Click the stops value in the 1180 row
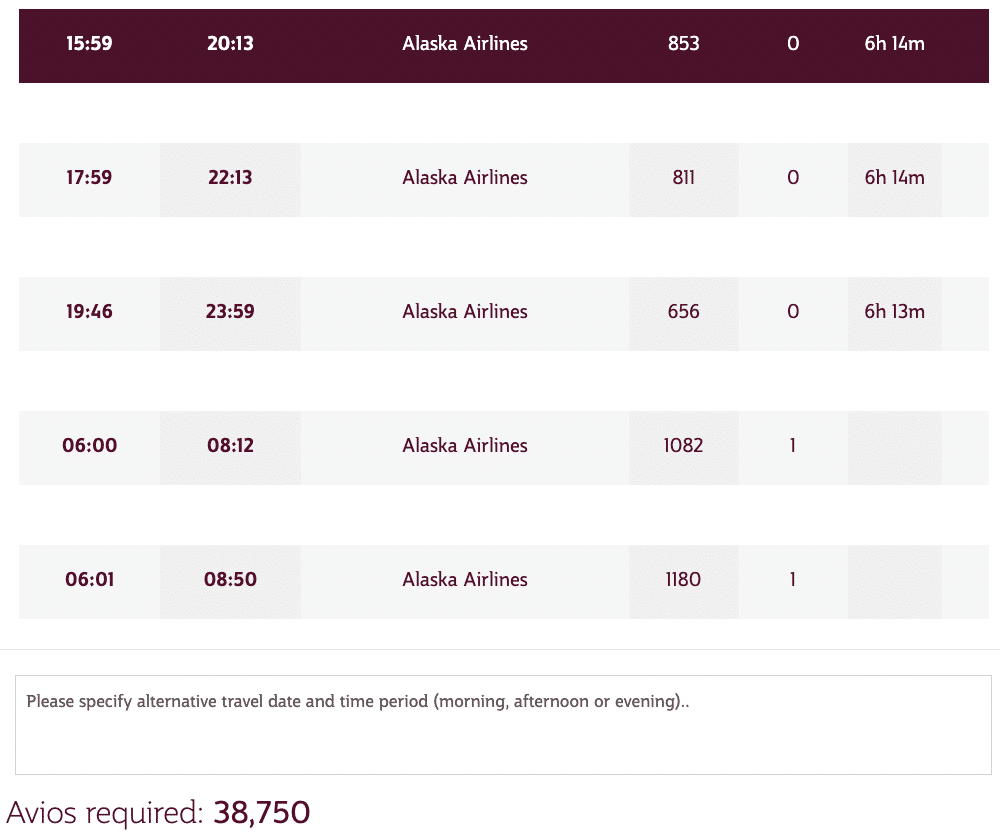The height and width of the screenshot is (838, 1000). 793,580
